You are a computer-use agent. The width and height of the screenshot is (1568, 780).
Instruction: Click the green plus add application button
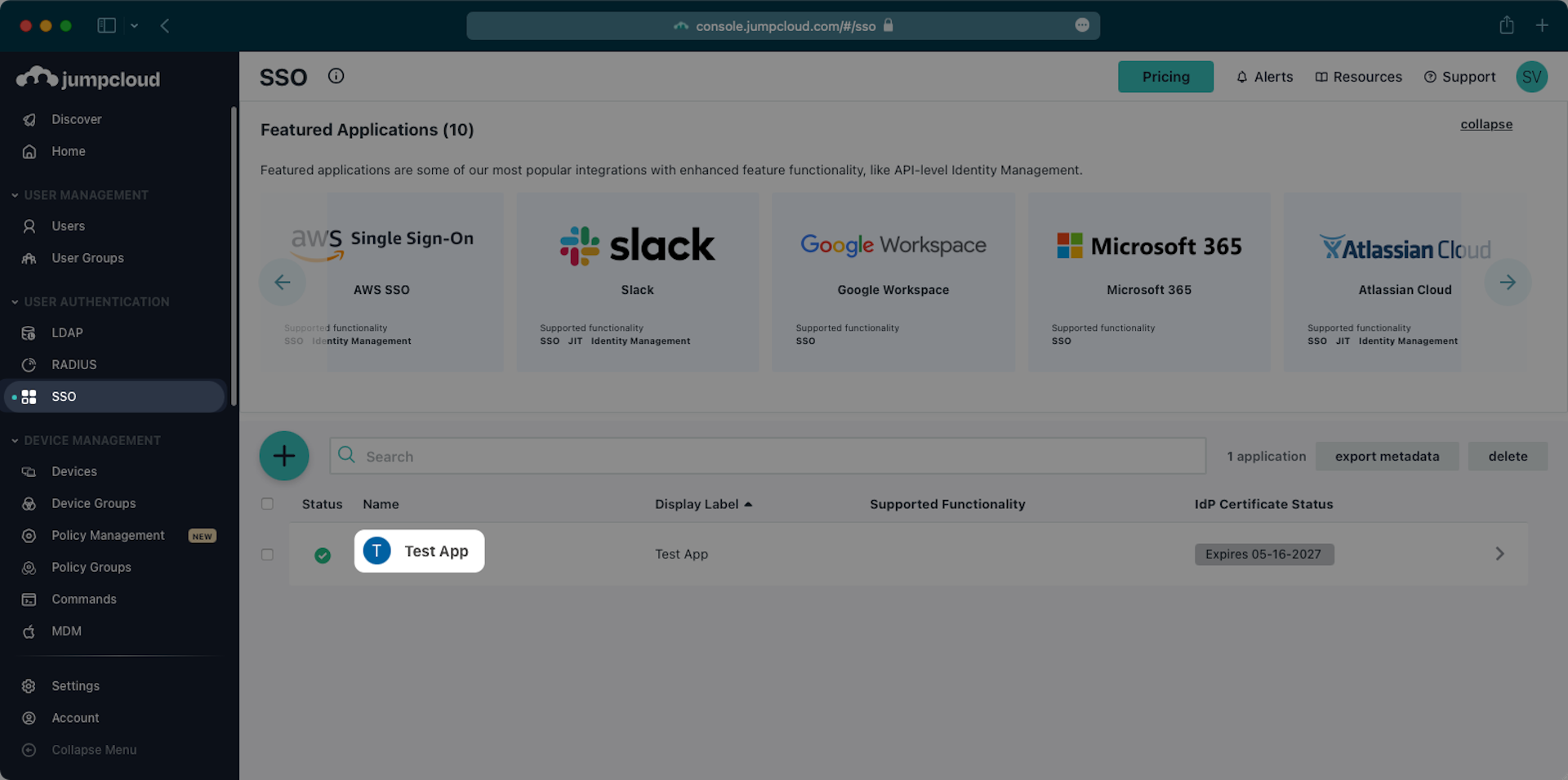point(283,456)
